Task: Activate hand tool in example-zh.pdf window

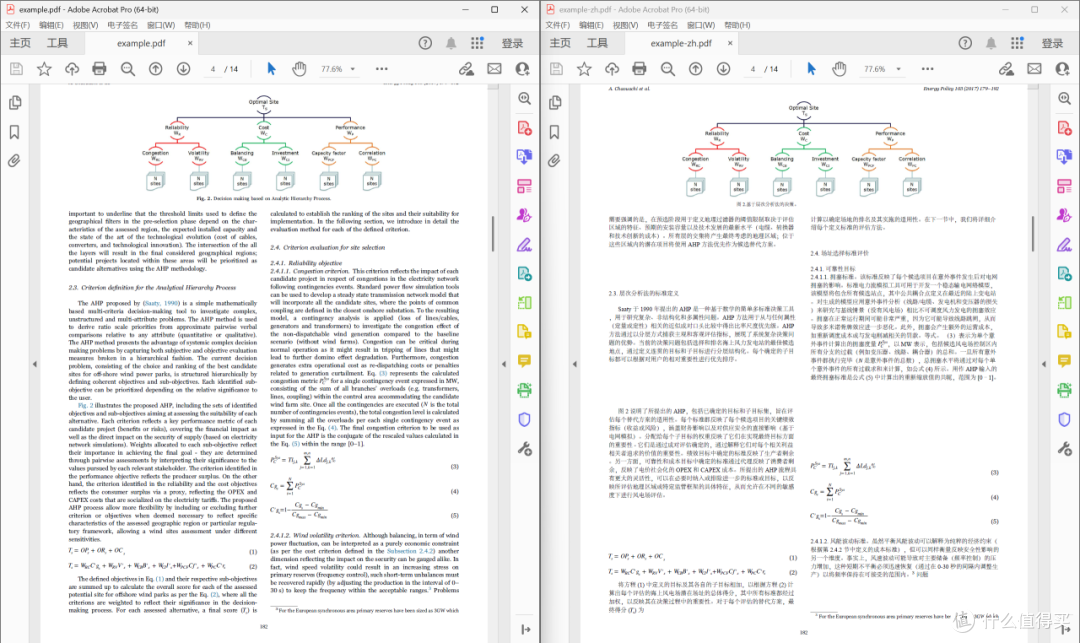Action: pos(839,69)
